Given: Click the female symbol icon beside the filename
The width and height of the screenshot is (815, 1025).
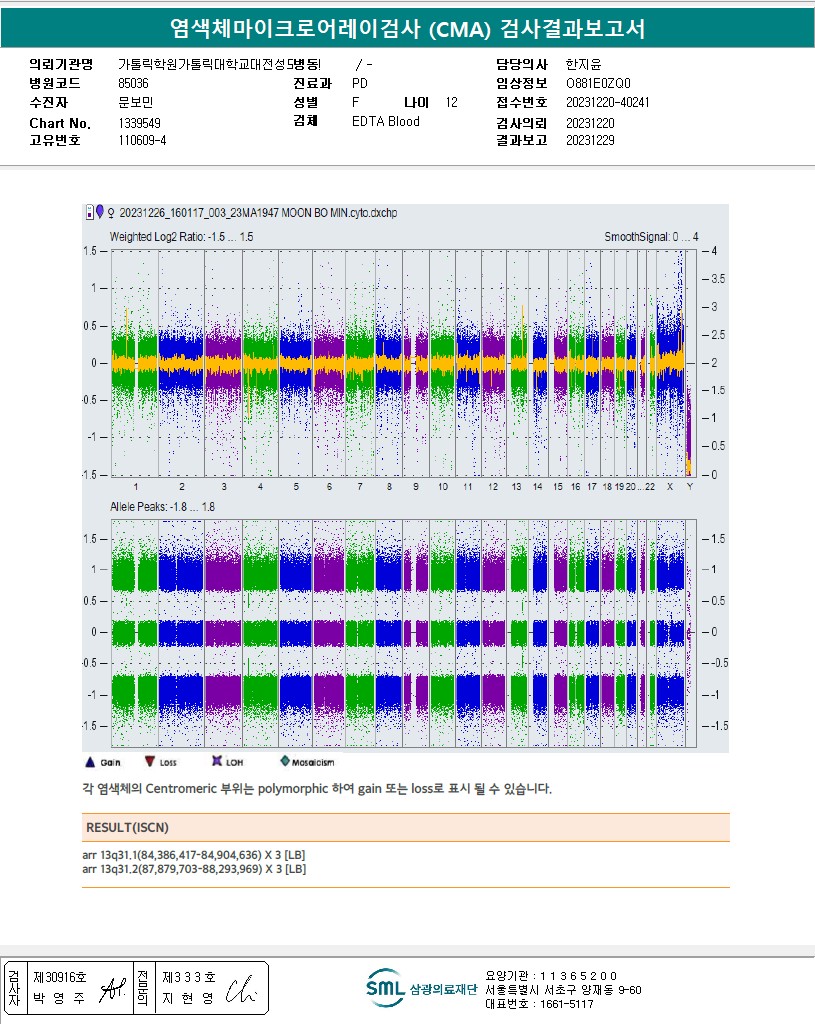Looking at the screenshot, I should click(x=110, y=212).
